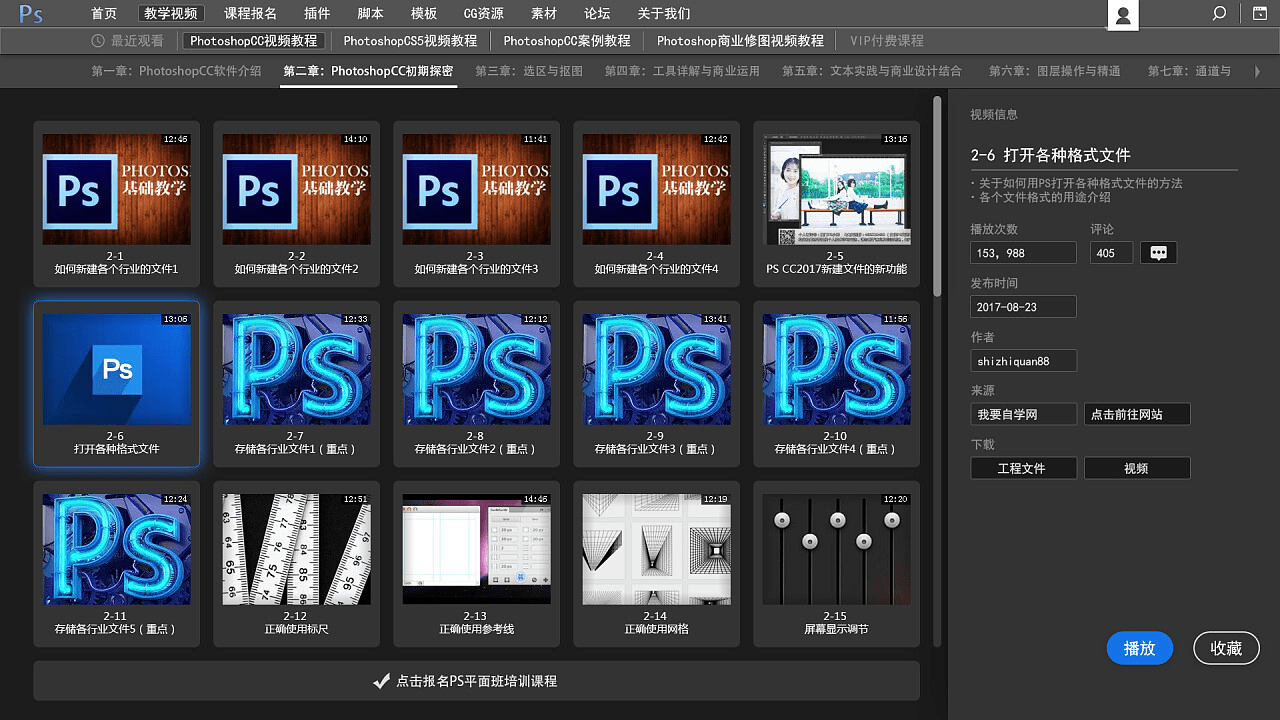Open 第三章：选区与抠图 chapter
The width and height of the screenshot is (1280, 720).
click(x=529, y=71)
